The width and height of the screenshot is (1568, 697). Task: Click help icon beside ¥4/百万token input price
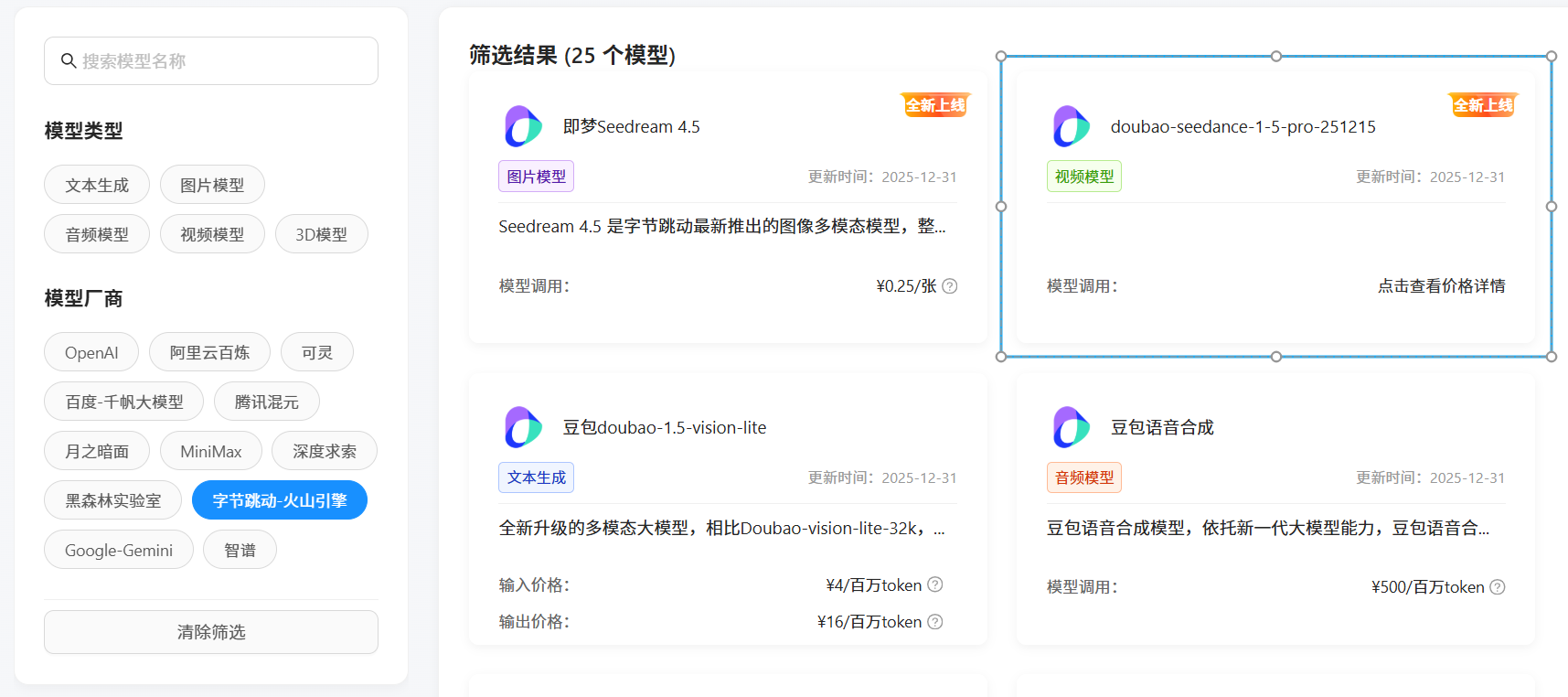click(935, 584)
